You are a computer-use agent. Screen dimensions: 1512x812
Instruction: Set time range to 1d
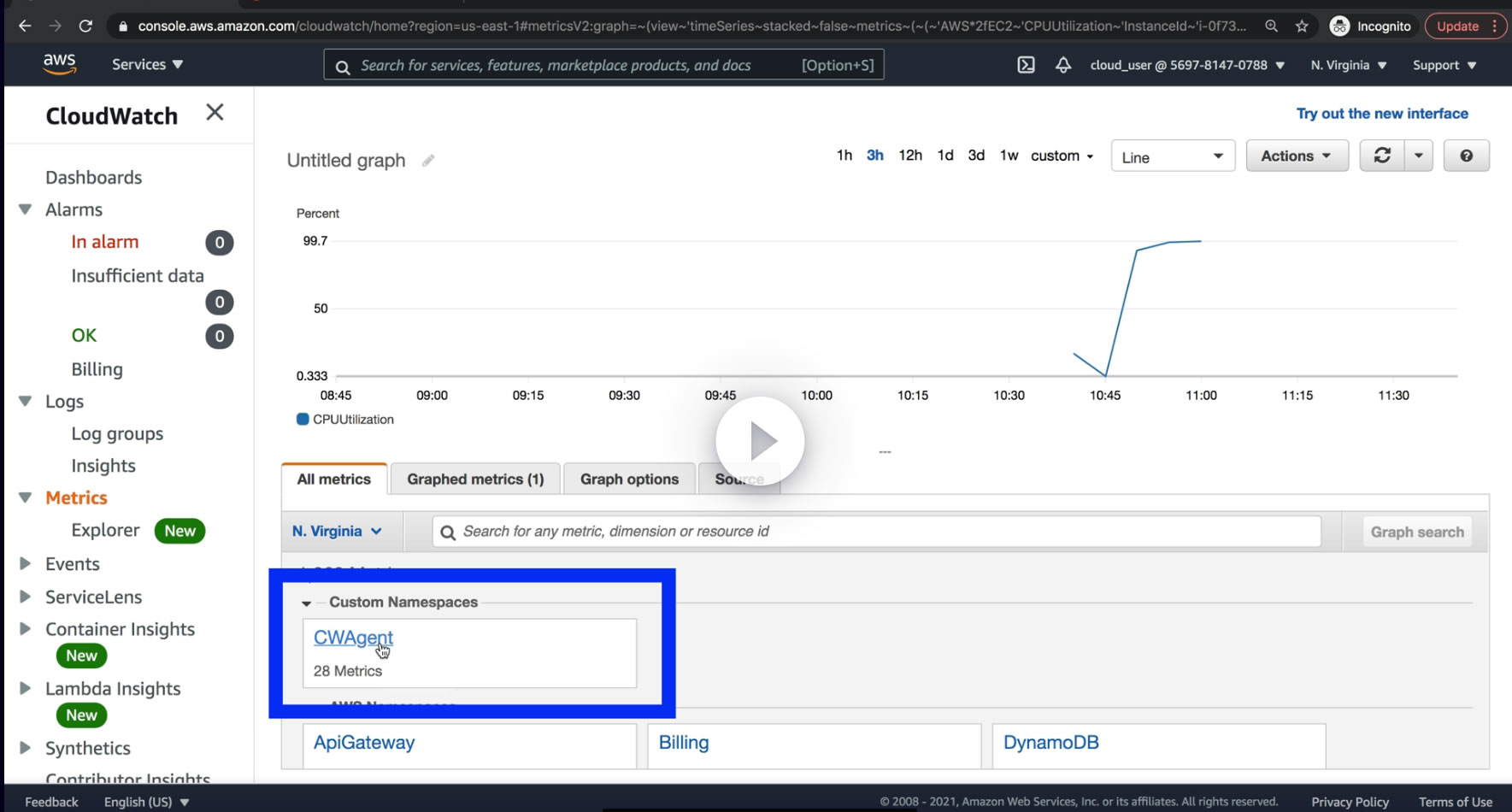pos(945,155)
